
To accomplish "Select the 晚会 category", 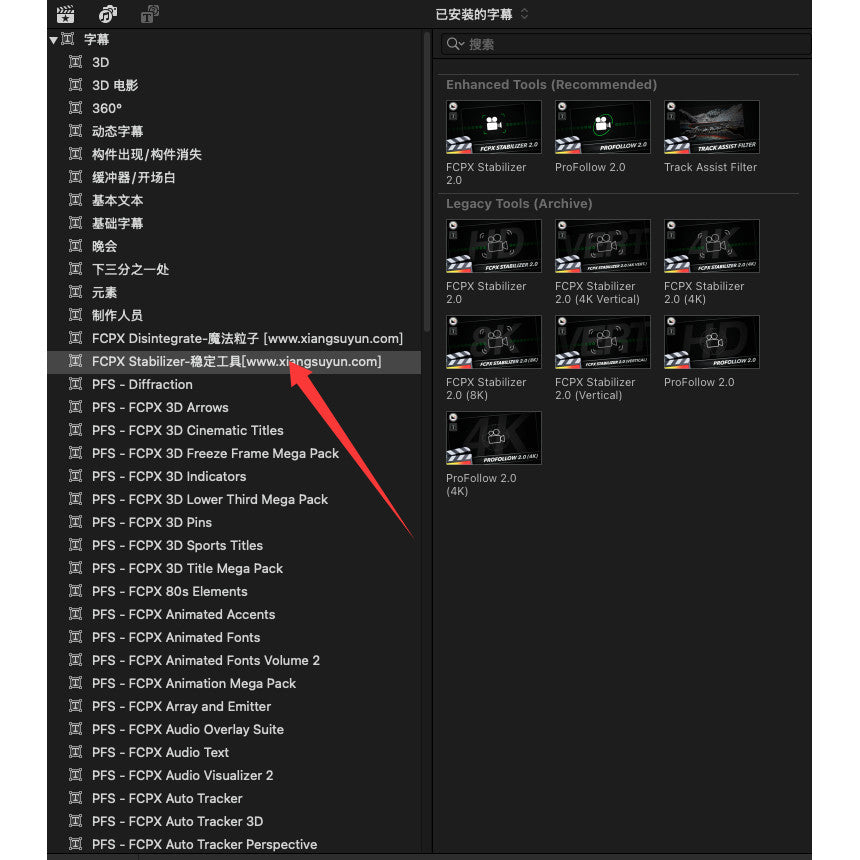I will click(x=234, y=247).
